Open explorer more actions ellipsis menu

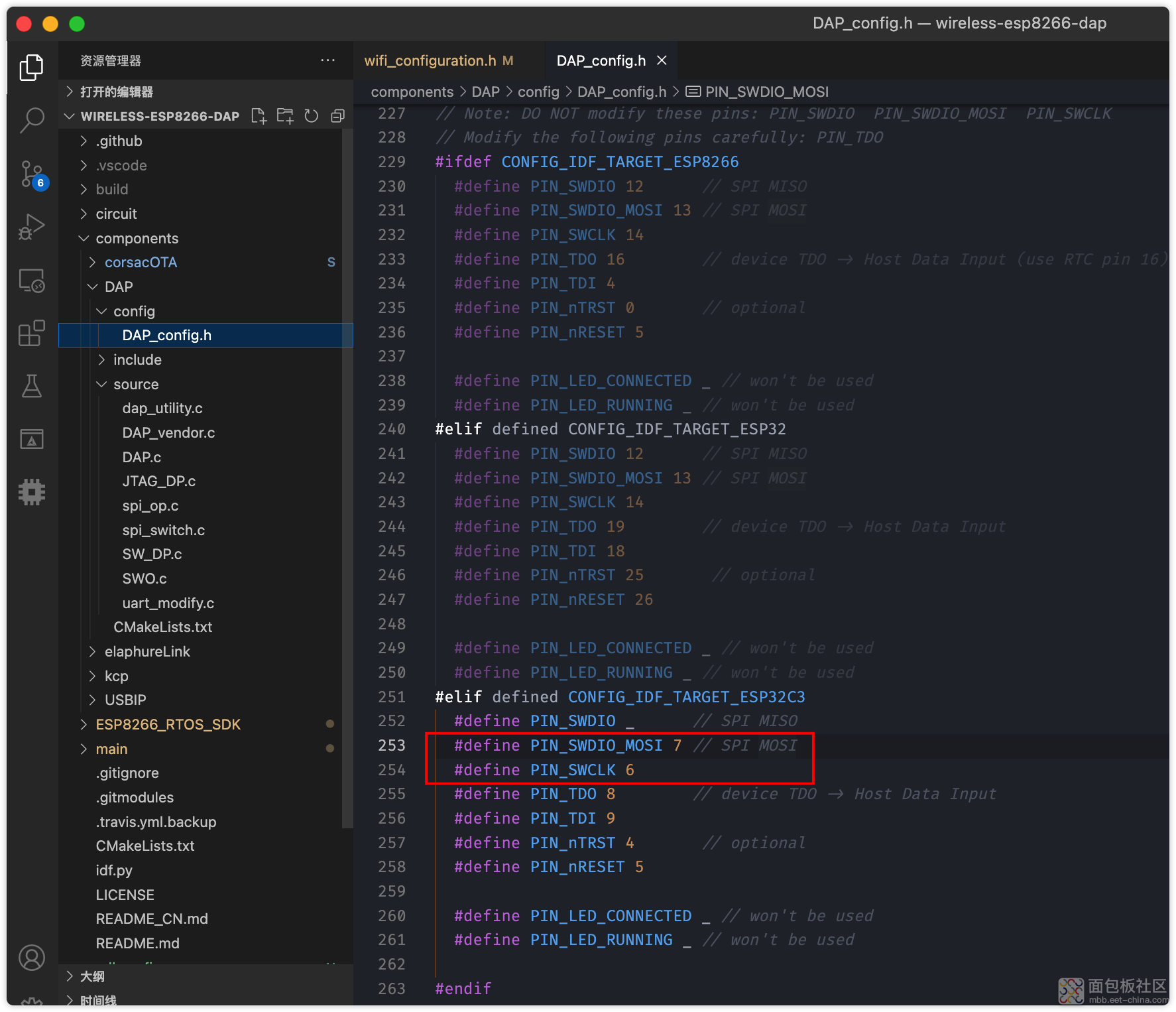[x=327, y=60]
